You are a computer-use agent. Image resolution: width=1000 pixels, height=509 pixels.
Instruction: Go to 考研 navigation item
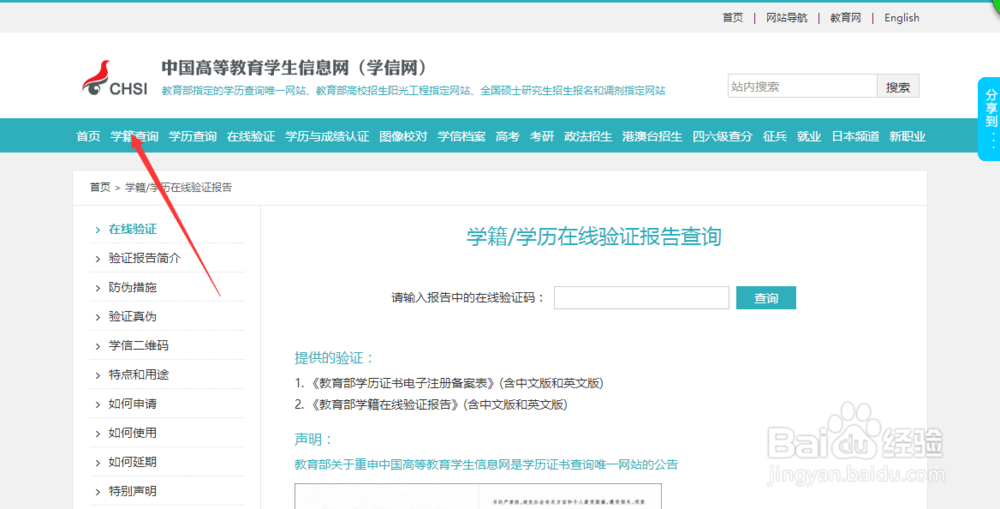coord(542,136)
